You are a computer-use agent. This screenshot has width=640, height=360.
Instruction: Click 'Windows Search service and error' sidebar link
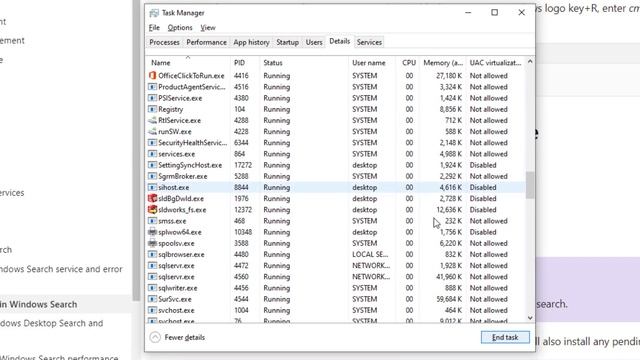click(x=61, y=269)
